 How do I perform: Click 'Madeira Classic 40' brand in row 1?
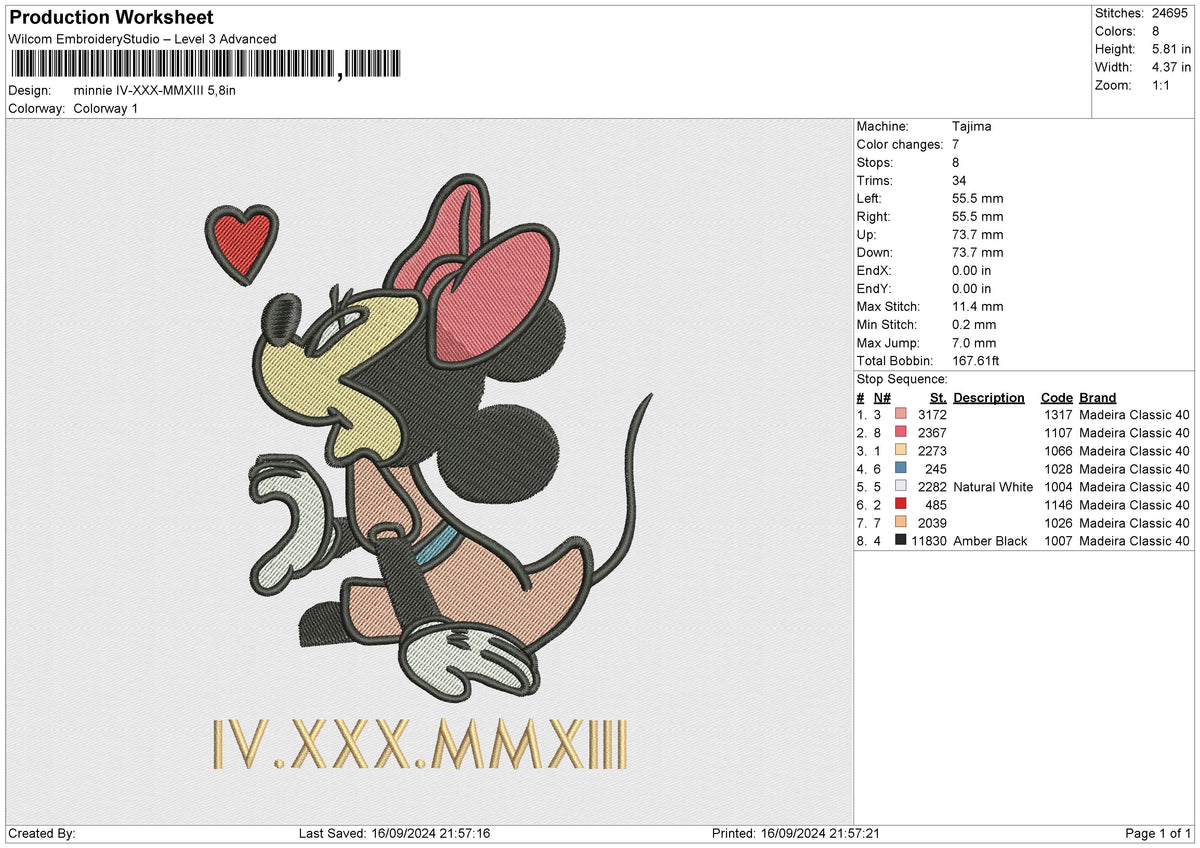tap(1134, 415)
